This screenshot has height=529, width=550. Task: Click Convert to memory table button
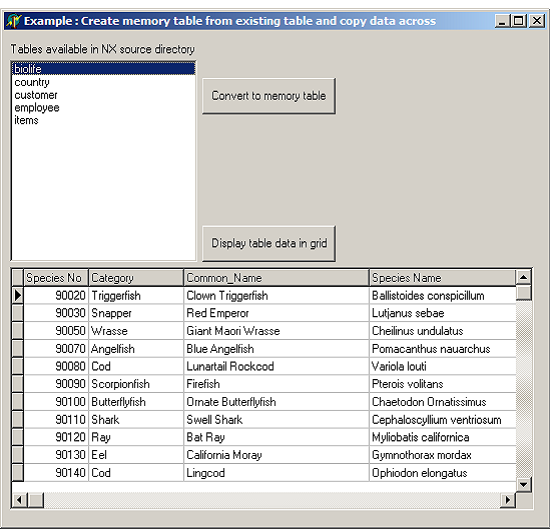(269, 96)
